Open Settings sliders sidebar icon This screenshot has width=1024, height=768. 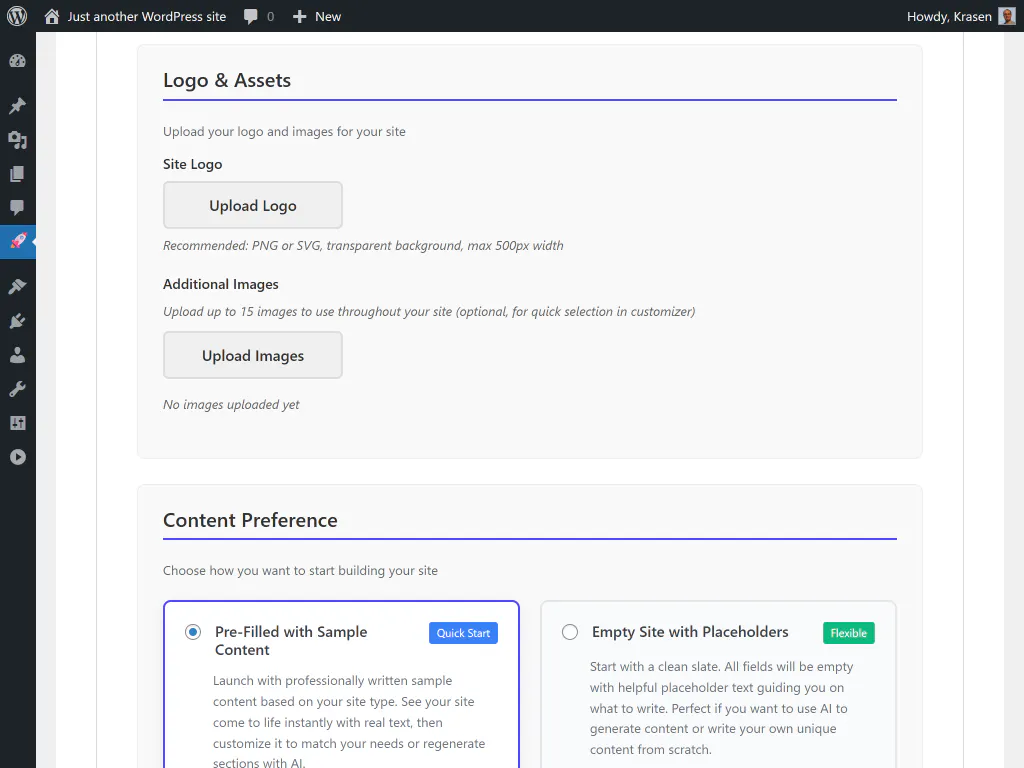click(18, 423)
